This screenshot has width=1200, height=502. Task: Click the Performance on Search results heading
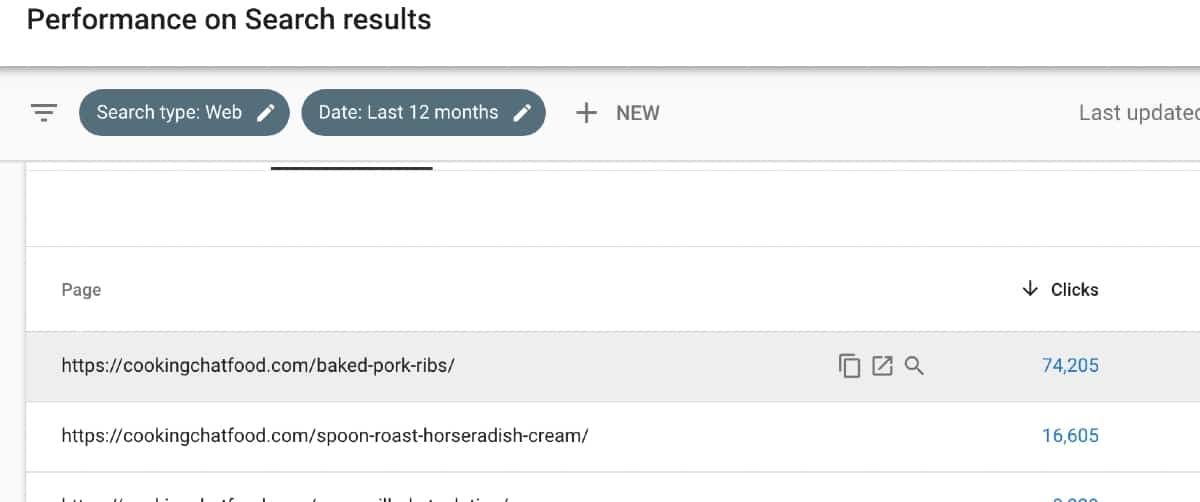coord(229,19)
